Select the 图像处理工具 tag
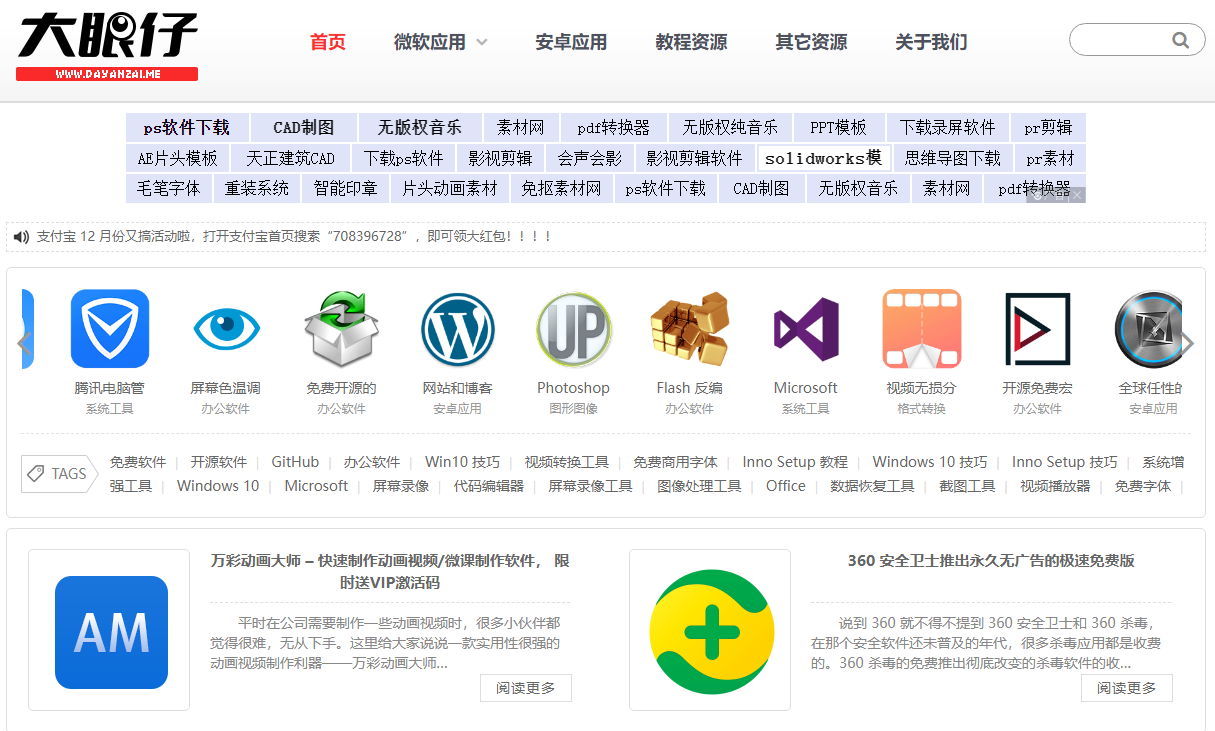This screenshot has height=731, width=1215. [699, 486]
